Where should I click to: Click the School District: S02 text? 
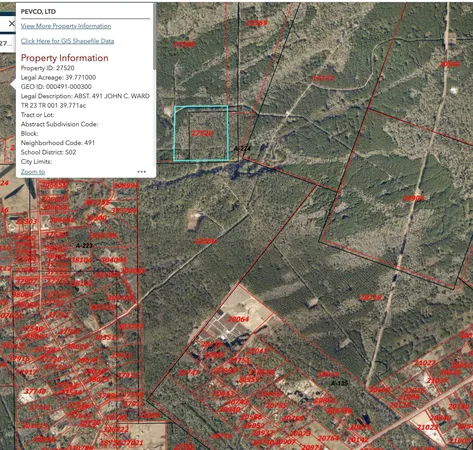click(x=48, y=152)
